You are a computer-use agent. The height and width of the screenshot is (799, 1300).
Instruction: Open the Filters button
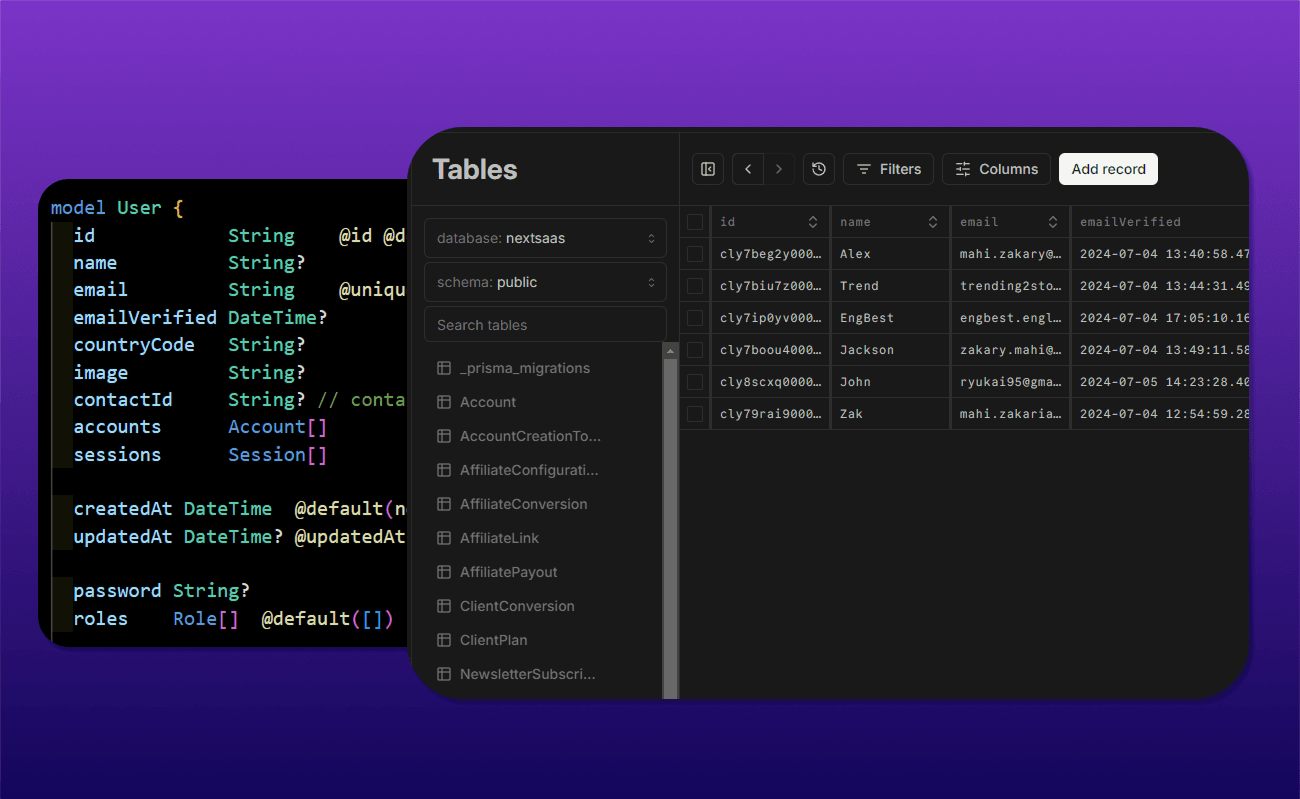(888, 169)
